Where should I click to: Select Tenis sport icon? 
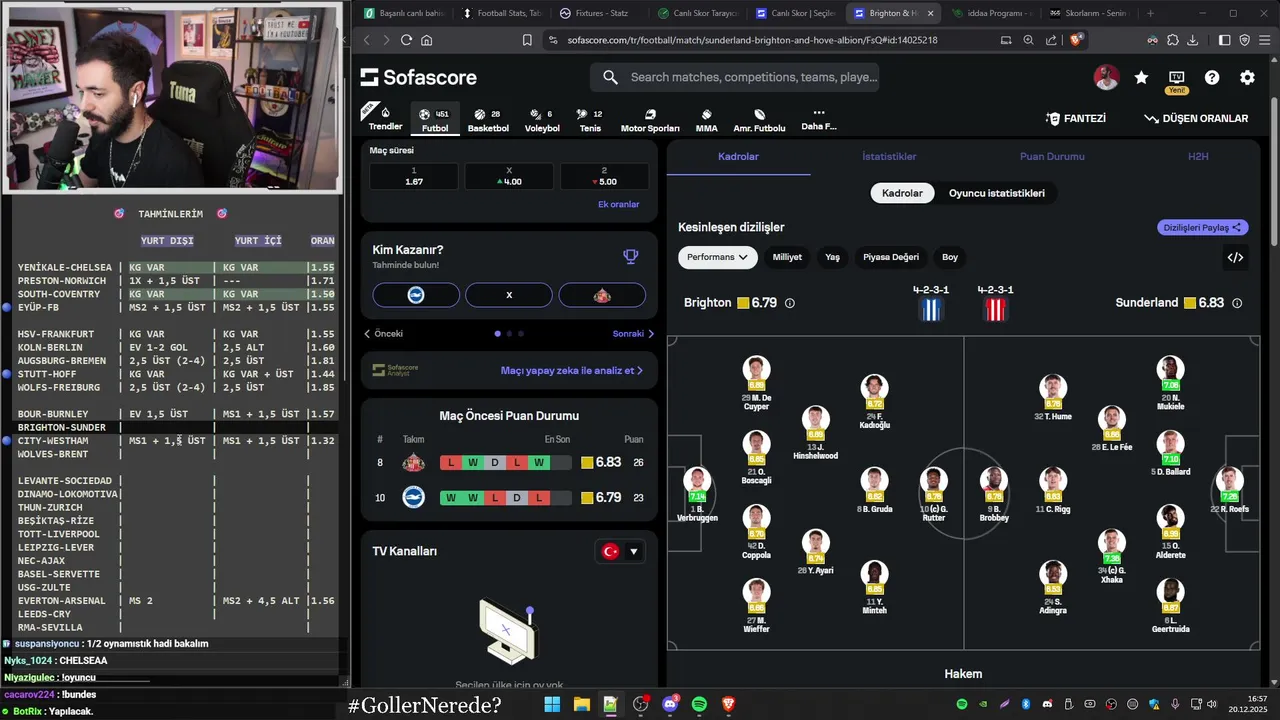click(x=590, y=120)
